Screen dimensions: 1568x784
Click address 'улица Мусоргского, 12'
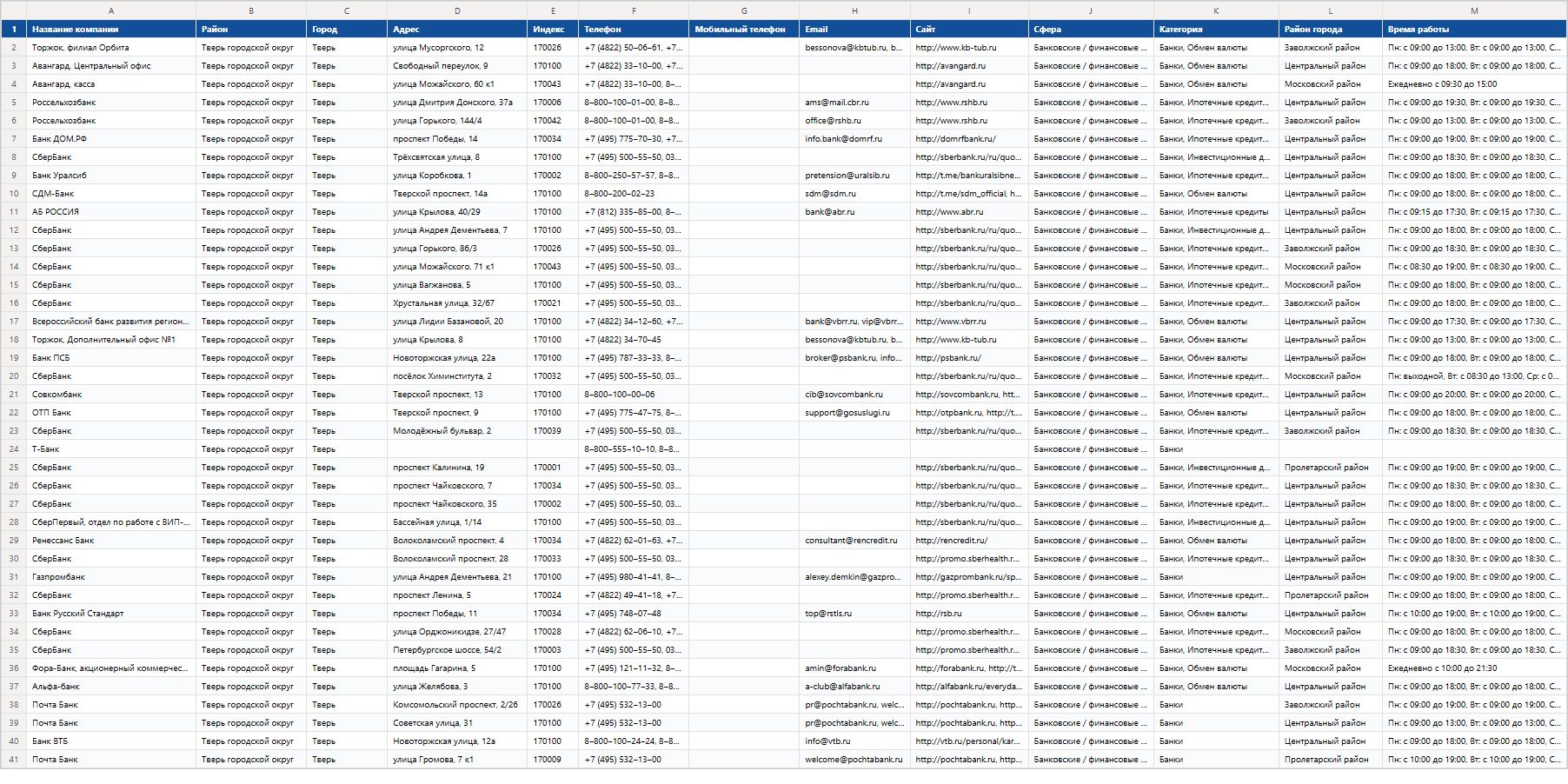tap(457, 48)
